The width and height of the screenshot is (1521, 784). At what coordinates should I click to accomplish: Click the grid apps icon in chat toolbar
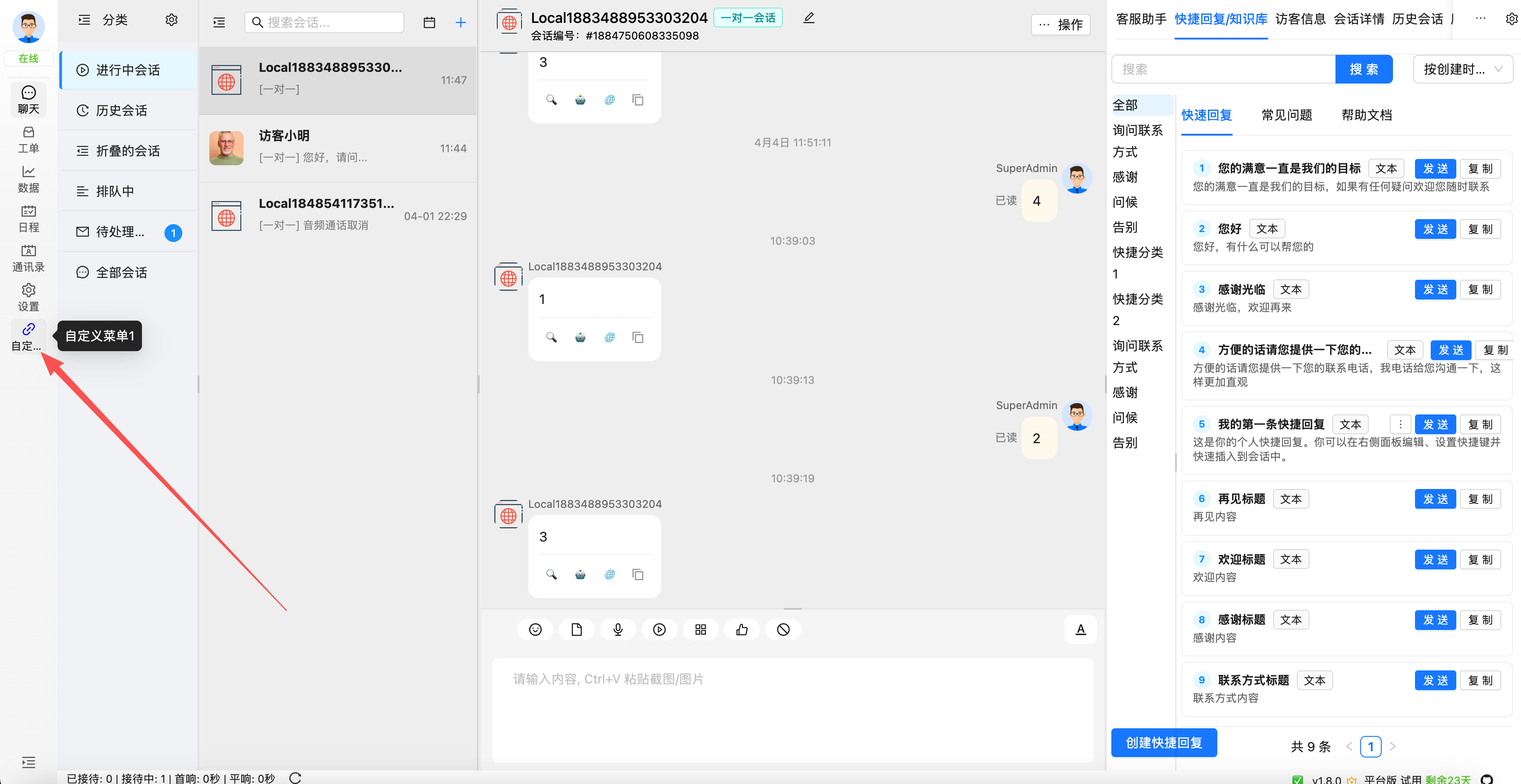point(700,630)
